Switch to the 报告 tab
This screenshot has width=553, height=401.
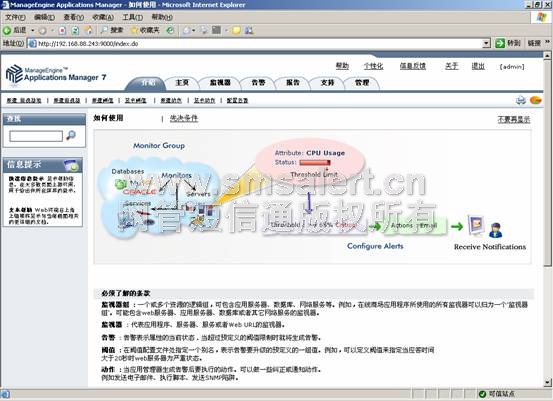pyautogui.click(x=293, y=83)
